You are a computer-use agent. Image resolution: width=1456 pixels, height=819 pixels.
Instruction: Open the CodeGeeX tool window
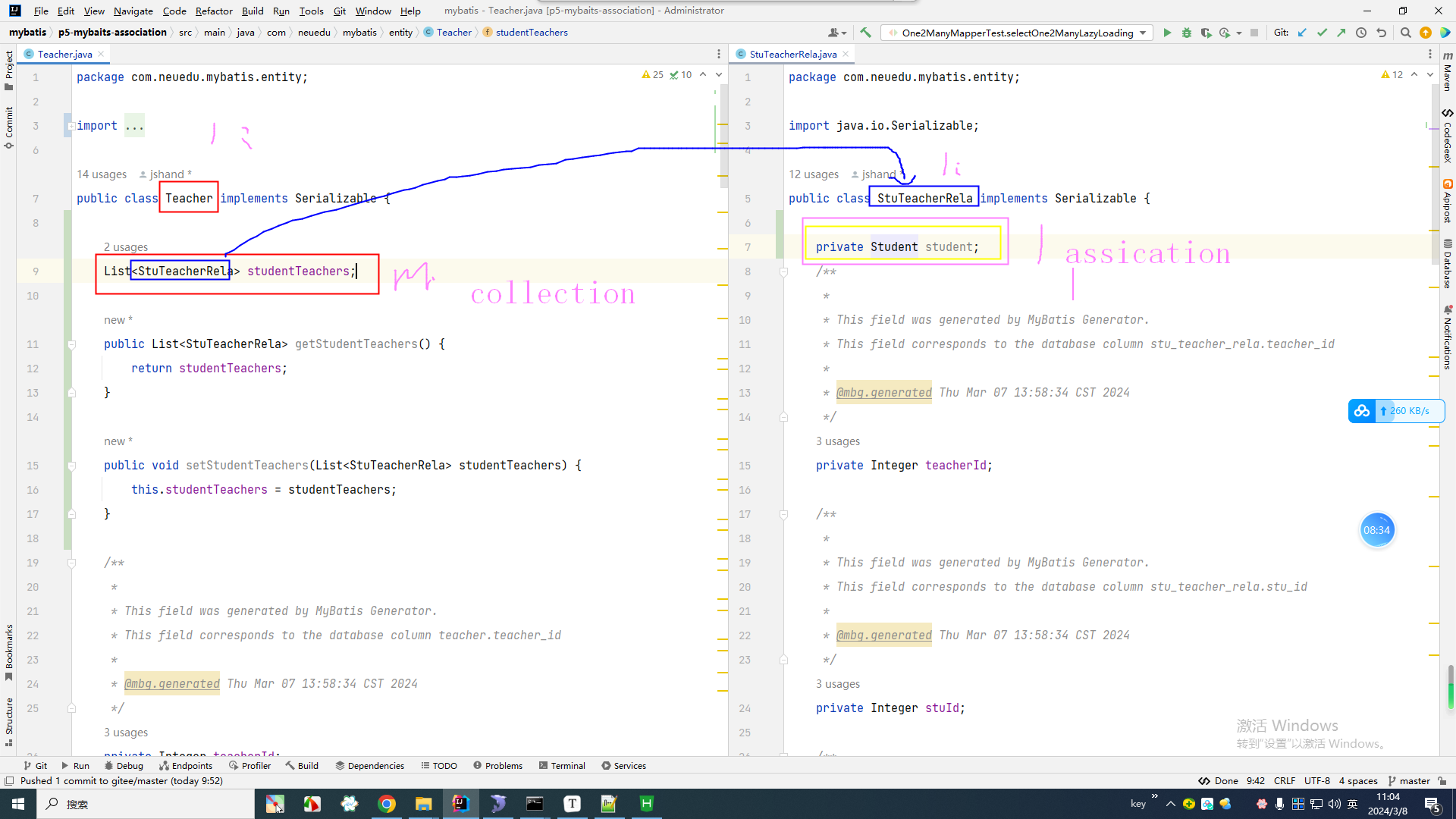pyautogui.click(x=1448, y=136)
